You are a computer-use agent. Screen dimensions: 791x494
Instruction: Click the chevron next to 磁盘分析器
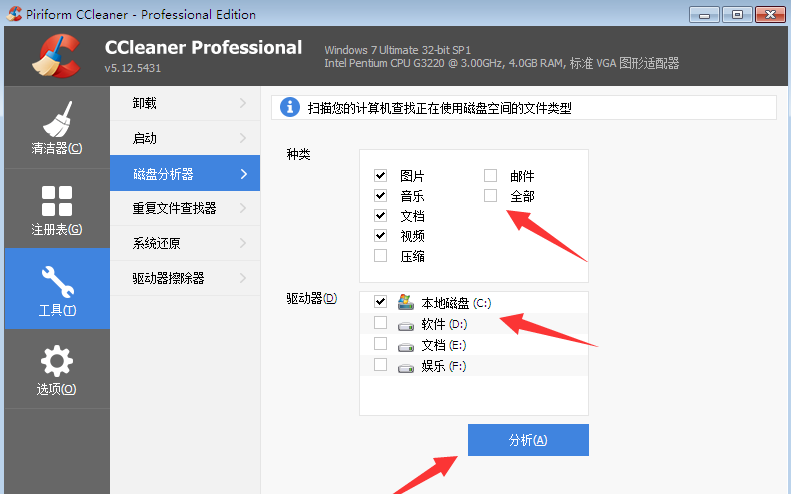(244, 174)
